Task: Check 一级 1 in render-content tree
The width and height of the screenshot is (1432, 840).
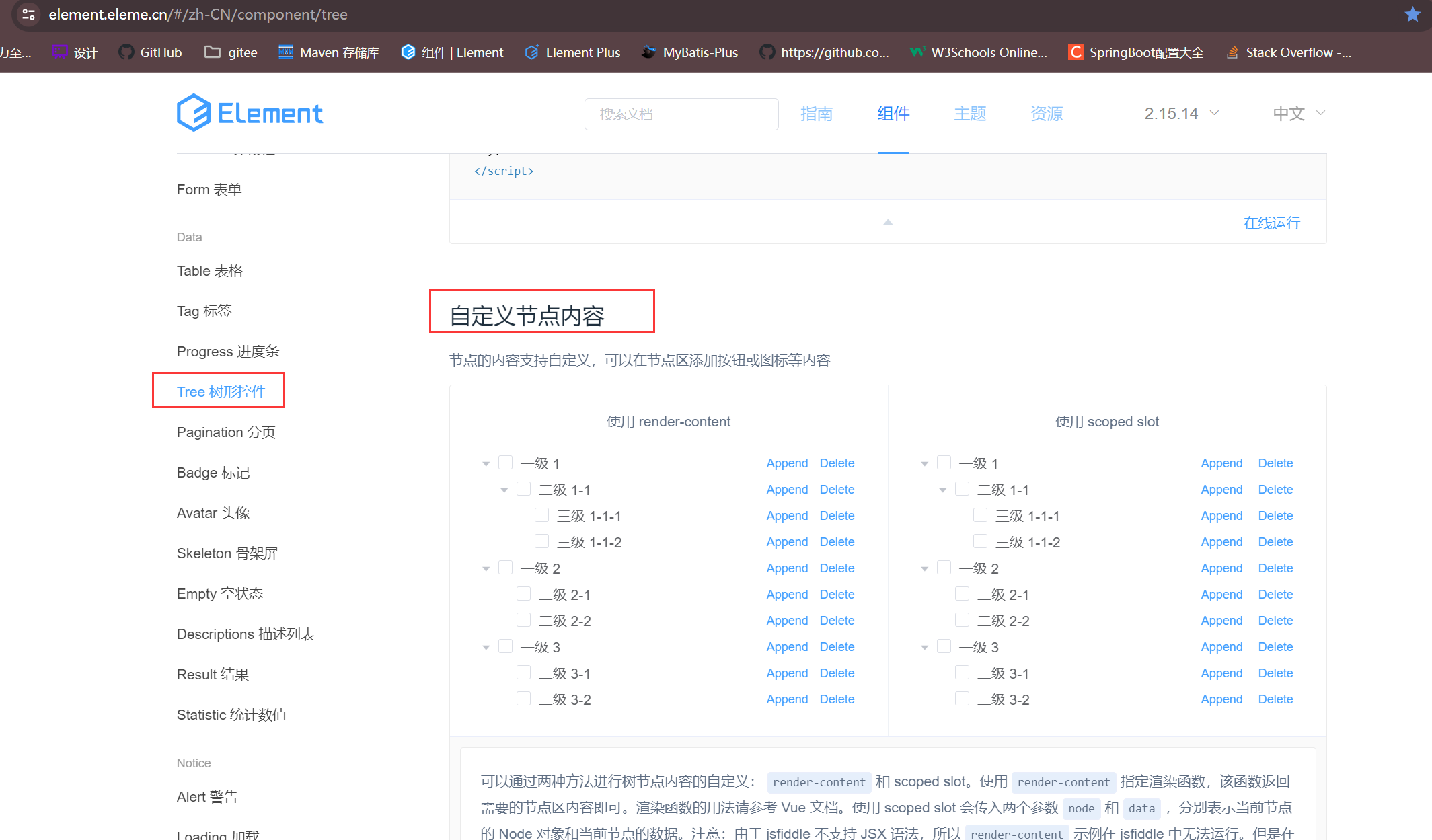Action: 506,463
